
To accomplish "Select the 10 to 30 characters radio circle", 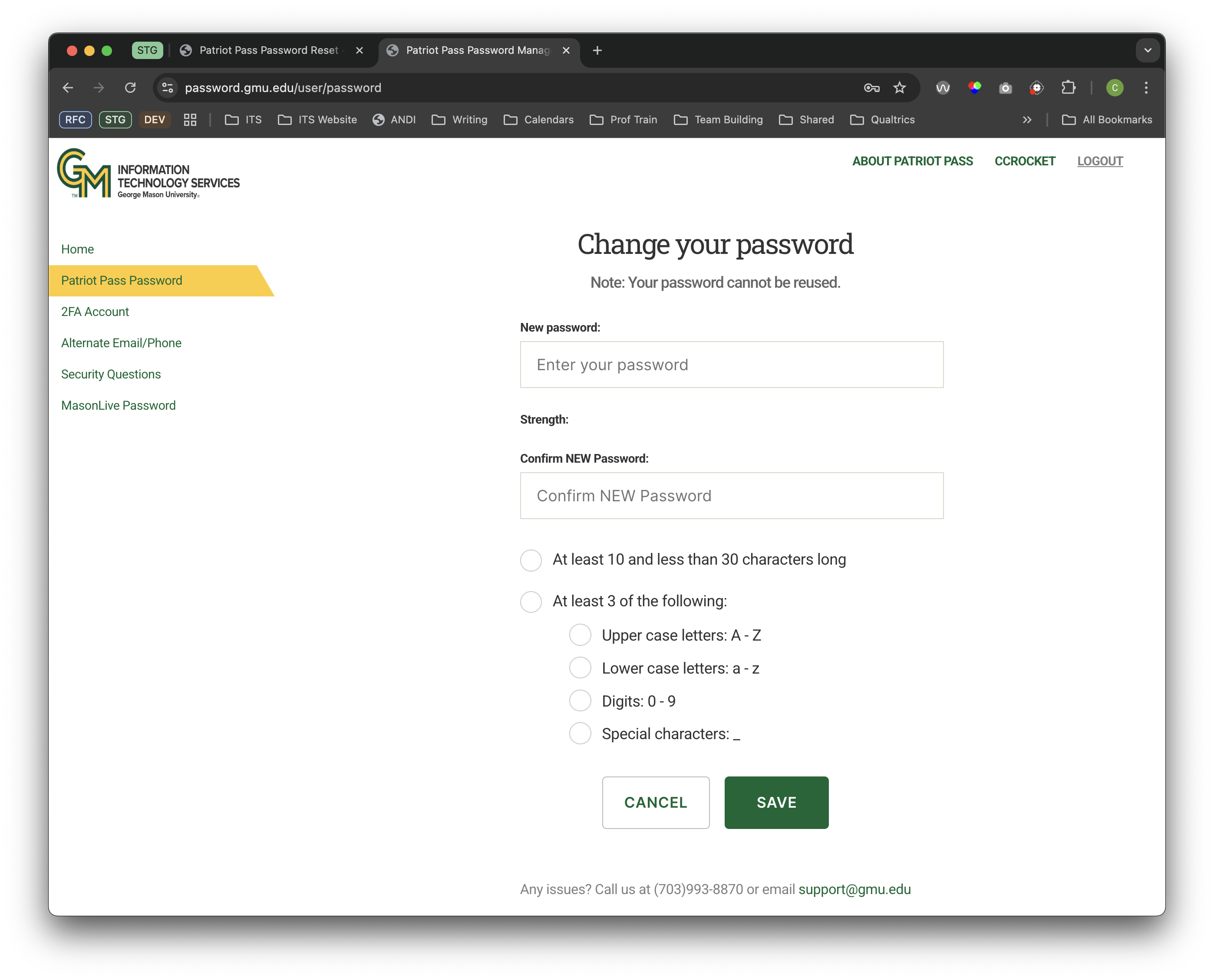I will (x=531, y=560).
